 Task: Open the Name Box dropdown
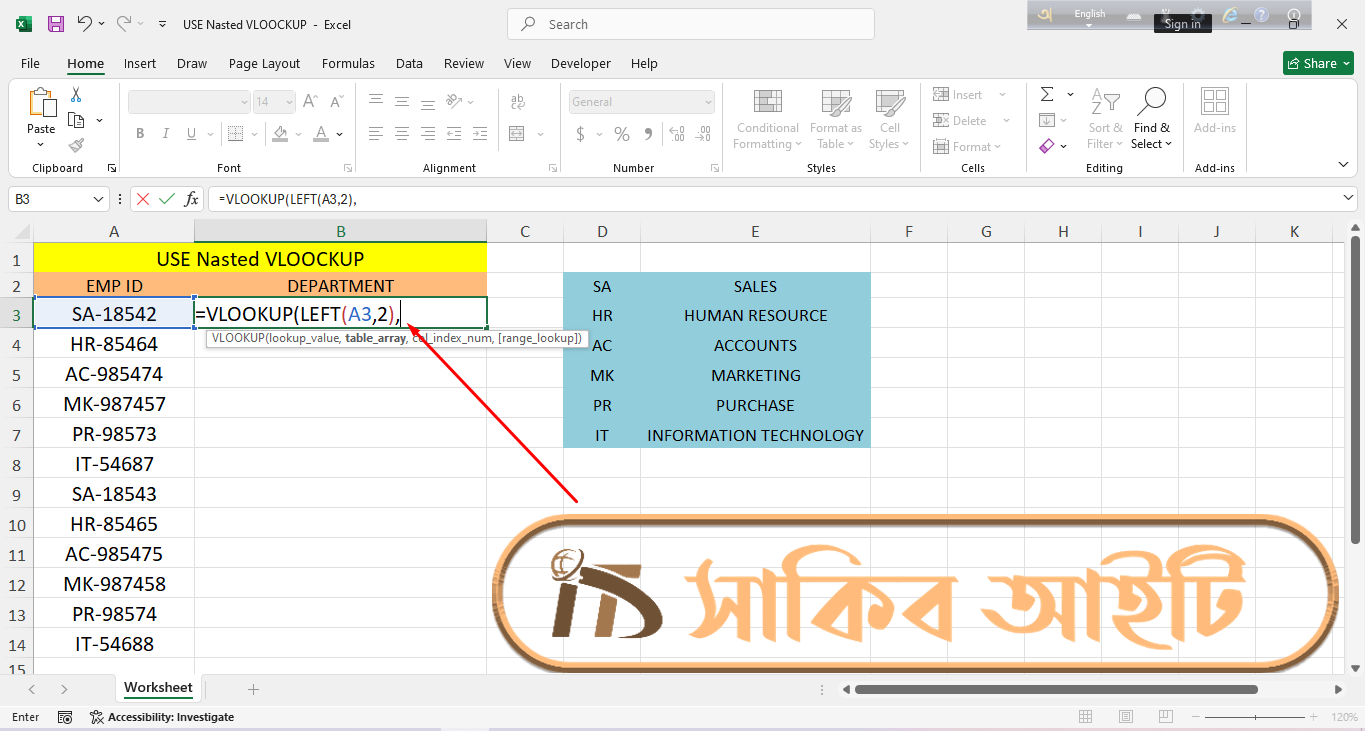98,199
